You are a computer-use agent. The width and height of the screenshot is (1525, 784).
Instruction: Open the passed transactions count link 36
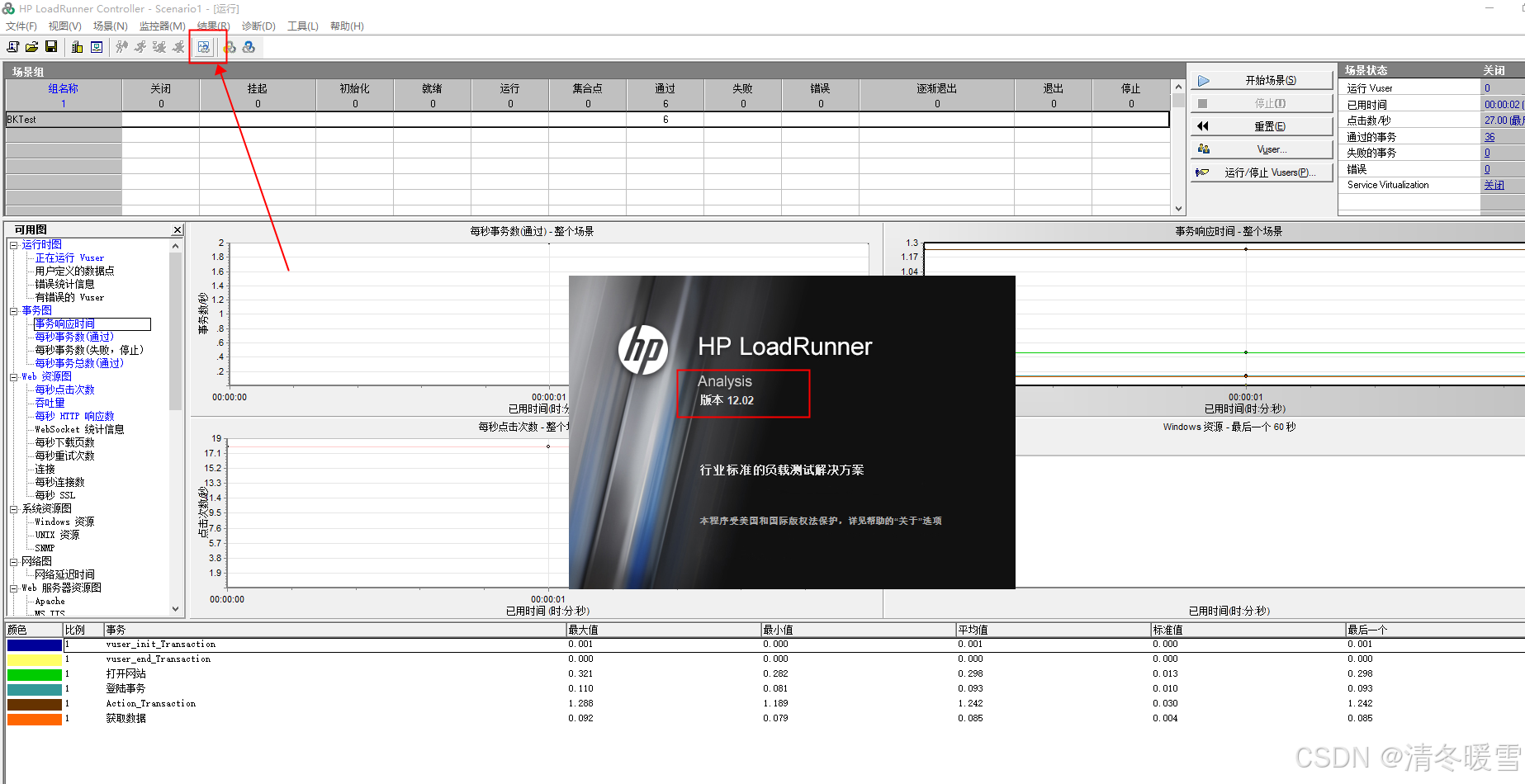click(1489, 137)
